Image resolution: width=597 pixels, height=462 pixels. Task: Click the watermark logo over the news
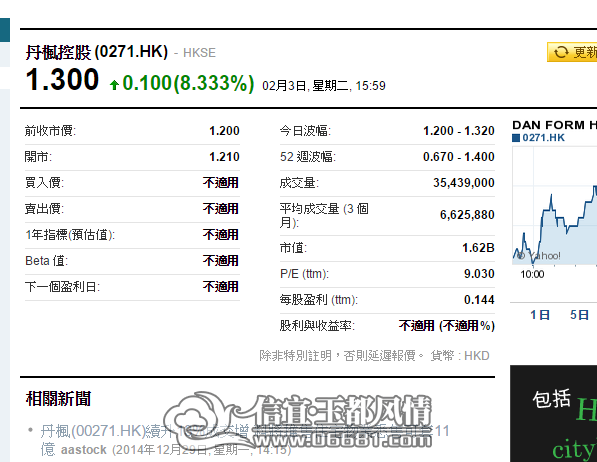coord(299,420)
